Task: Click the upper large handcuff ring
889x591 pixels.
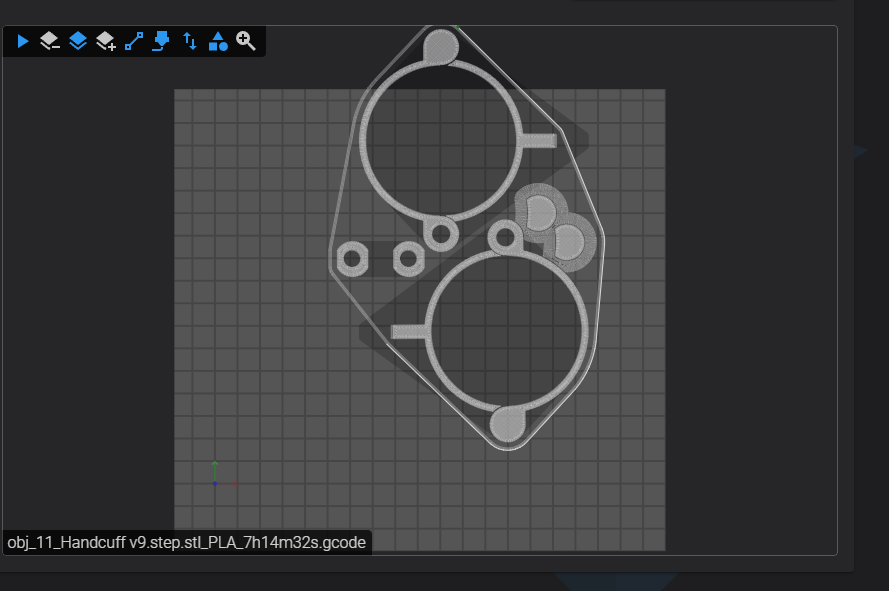Action: tap(441, 141)
